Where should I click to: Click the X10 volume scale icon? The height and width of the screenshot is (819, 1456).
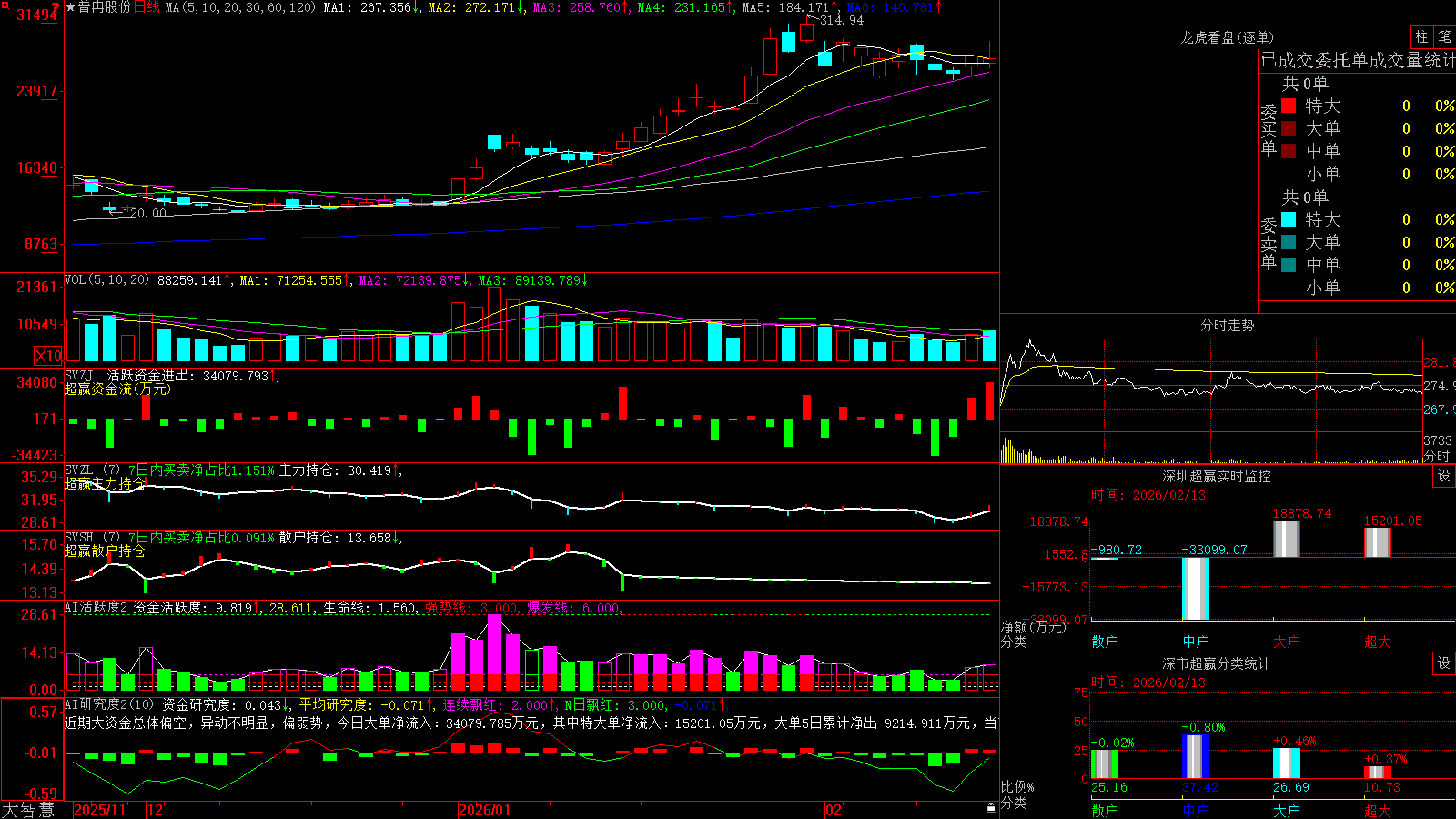(48, 356)
